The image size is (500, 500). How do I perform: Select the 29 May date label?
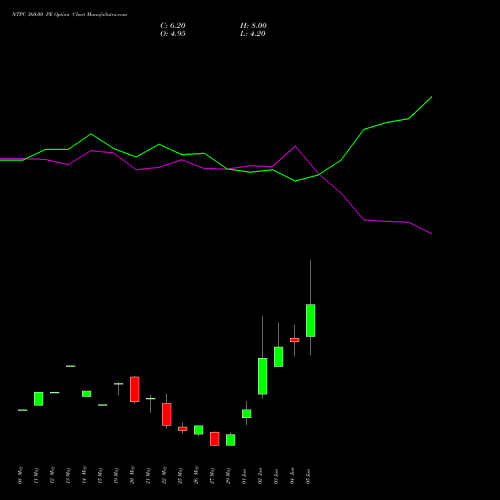click(x=229, y=475)
